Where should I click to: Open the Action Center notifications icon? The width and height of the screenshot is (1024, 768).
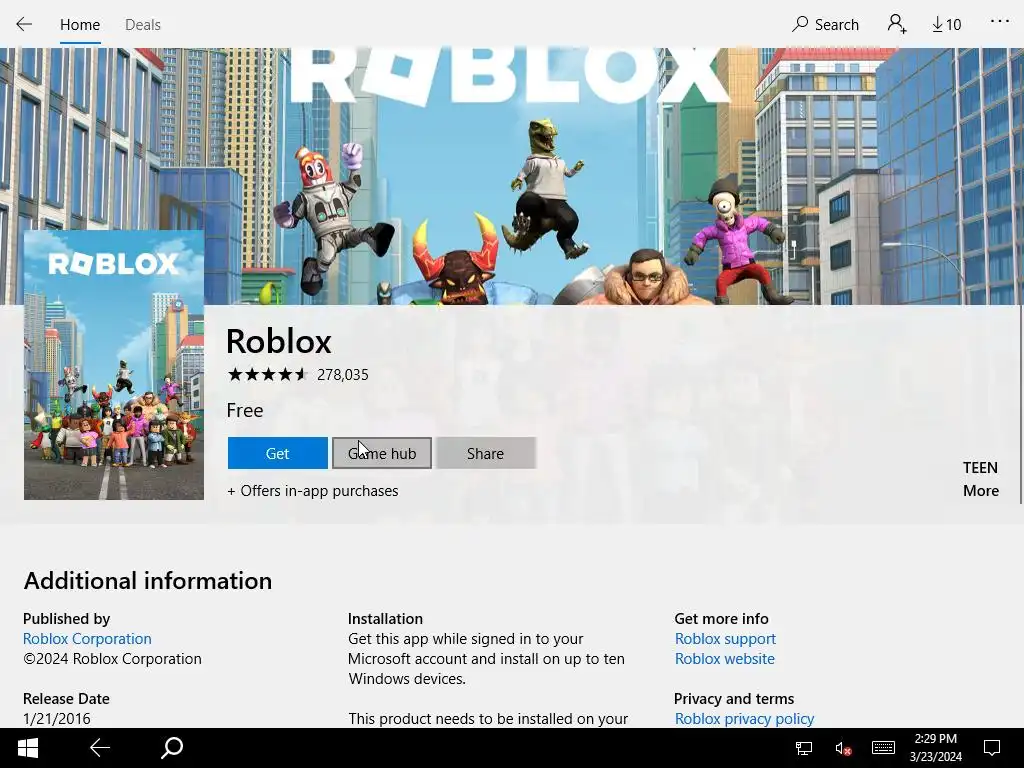(x=992, y=748)
